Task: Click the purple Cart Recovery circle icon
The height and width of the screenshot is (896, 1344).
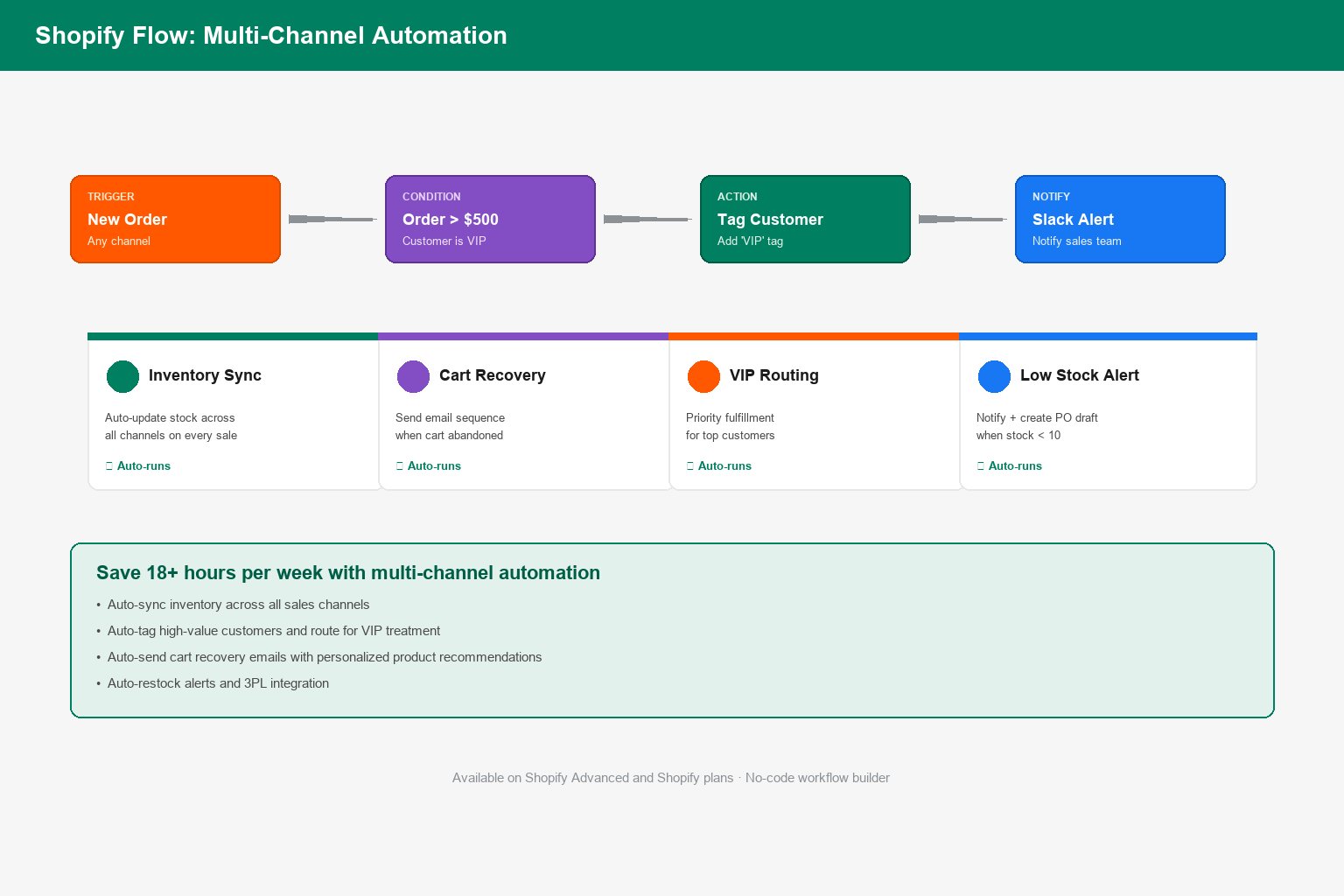Action: tap(413, 376)
